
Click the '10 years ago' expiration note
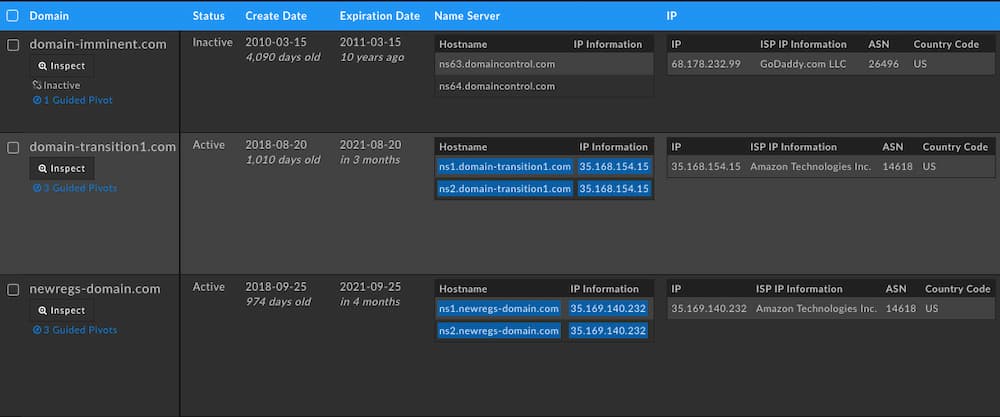372,57
